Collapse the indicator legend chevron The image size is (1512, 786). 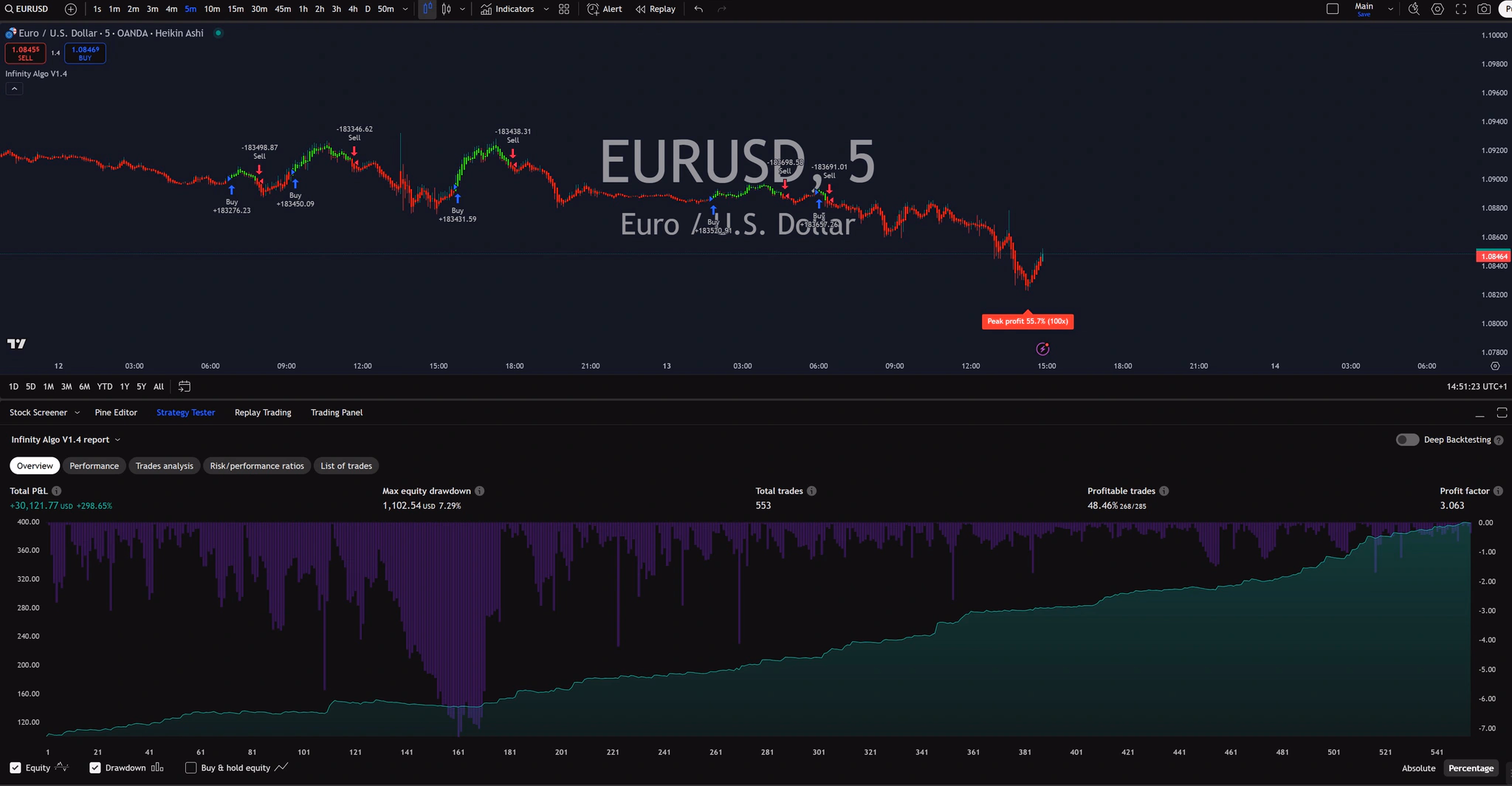[14, 89]
